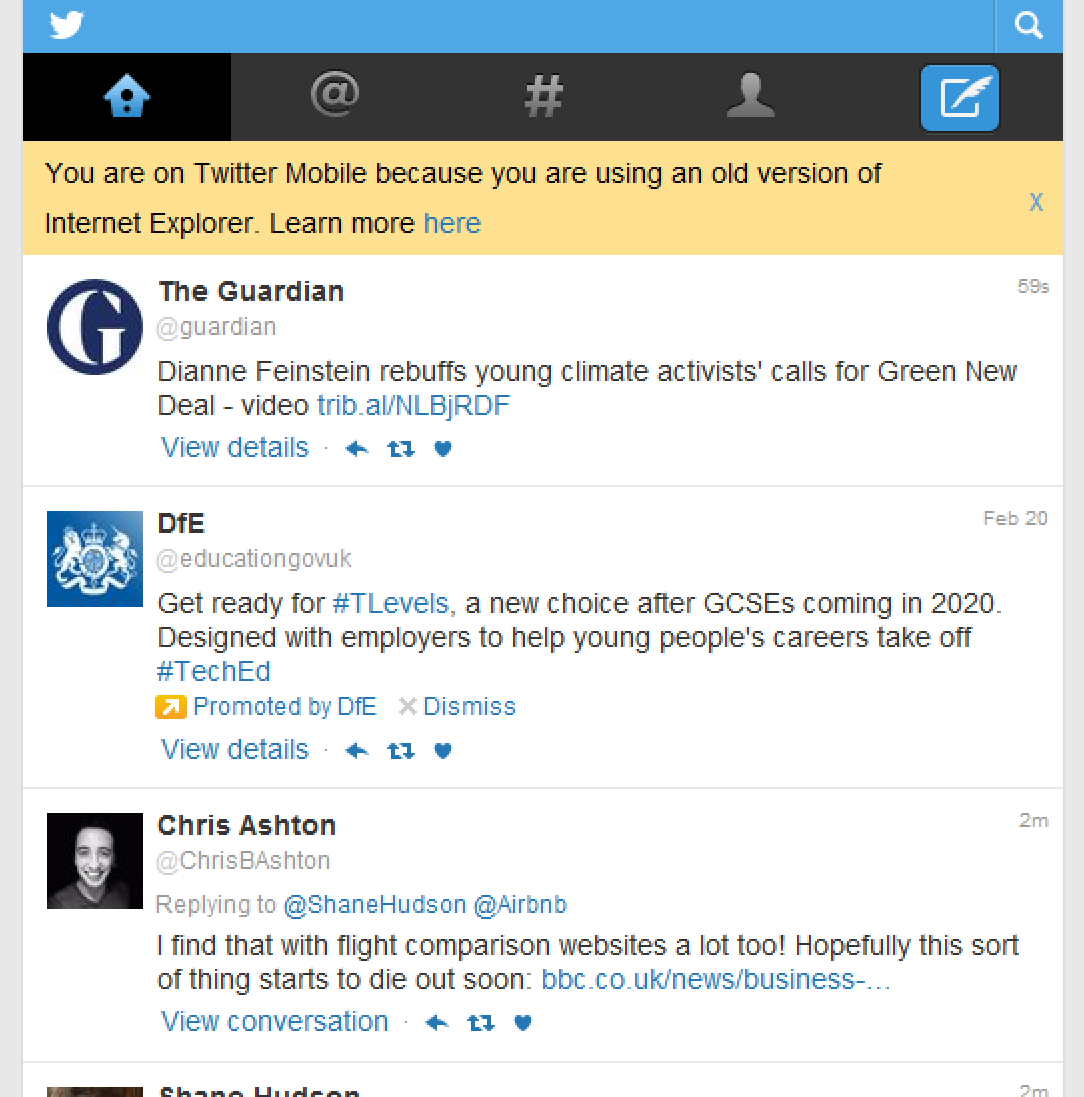Retweet the DfE tweet
This screenshot has height=1097, width=1084.
[401, 751]
